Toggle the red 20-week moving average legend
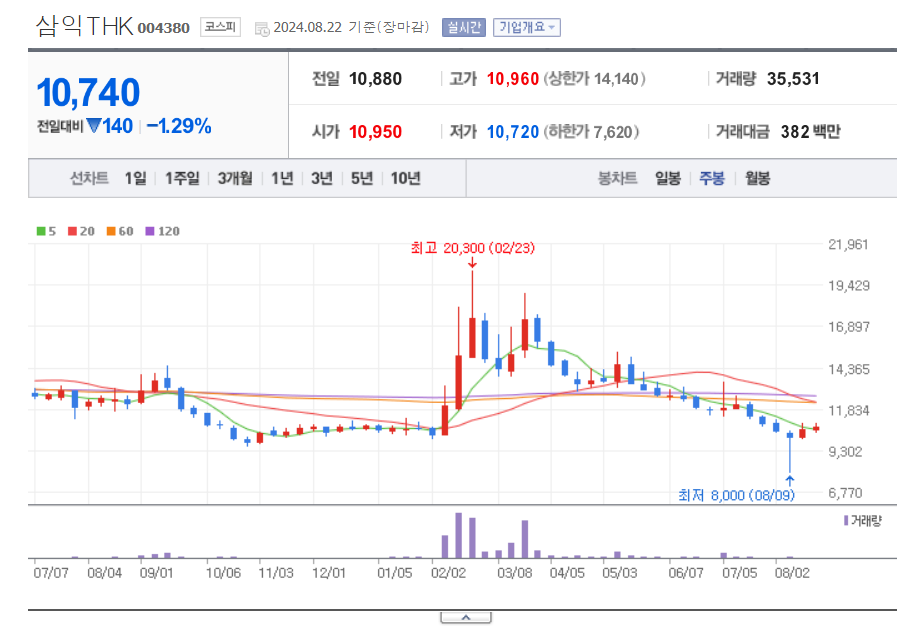 [x=70, y=231]
